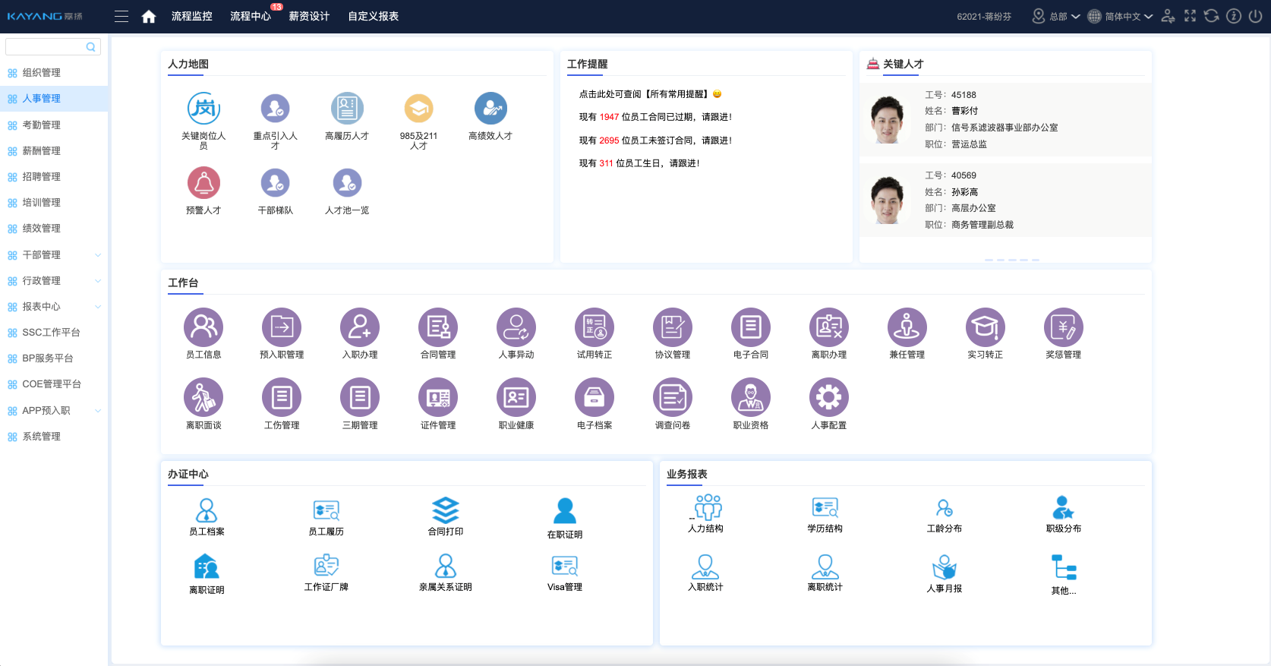Open the 员工信息 workbench icon
1271x666 pixels.
(203, 327)
